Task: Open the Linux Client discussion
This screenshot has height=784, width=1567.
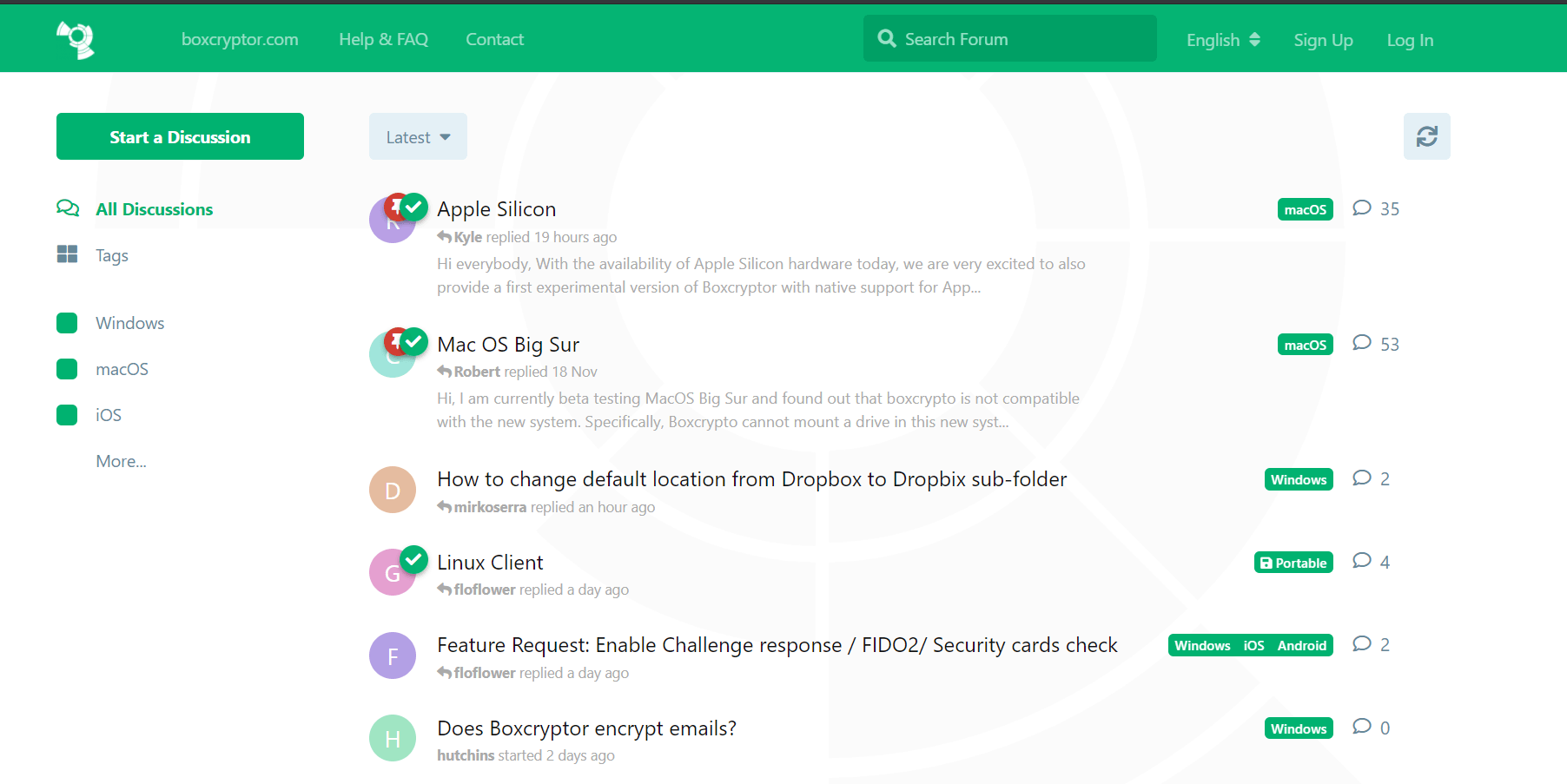Action: 490,563
